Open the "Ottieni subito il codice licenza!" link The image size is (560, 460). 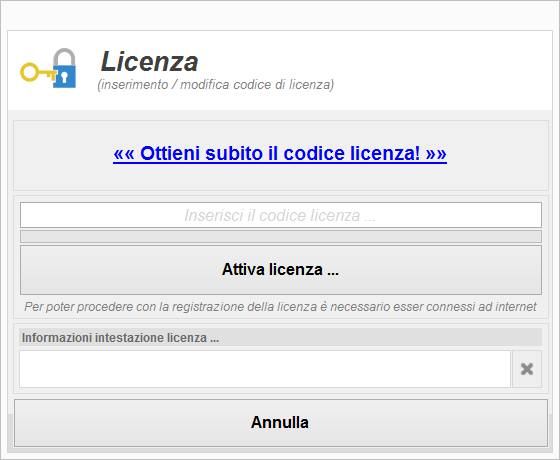tap(280, 154)
